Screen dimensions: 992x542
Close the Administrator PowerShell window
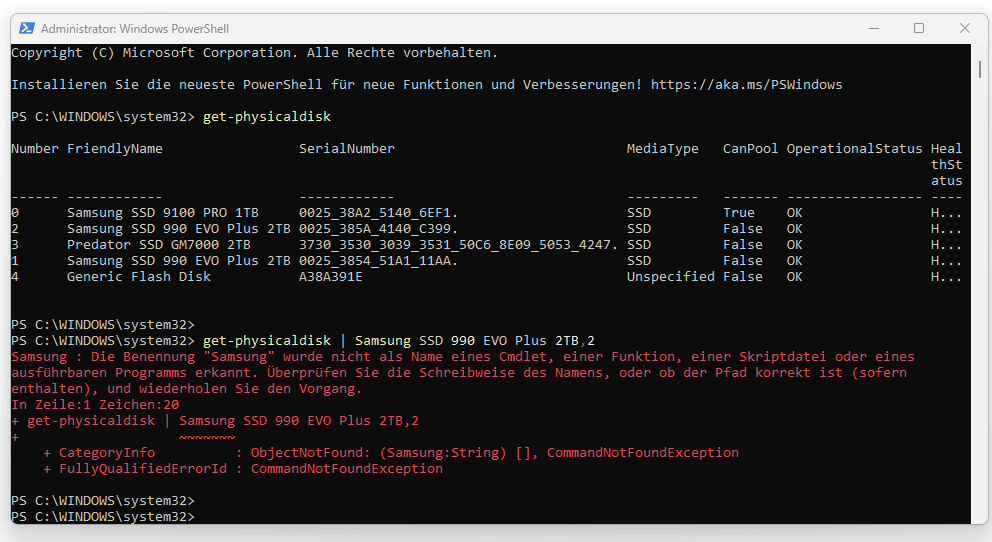click(963, 28)
